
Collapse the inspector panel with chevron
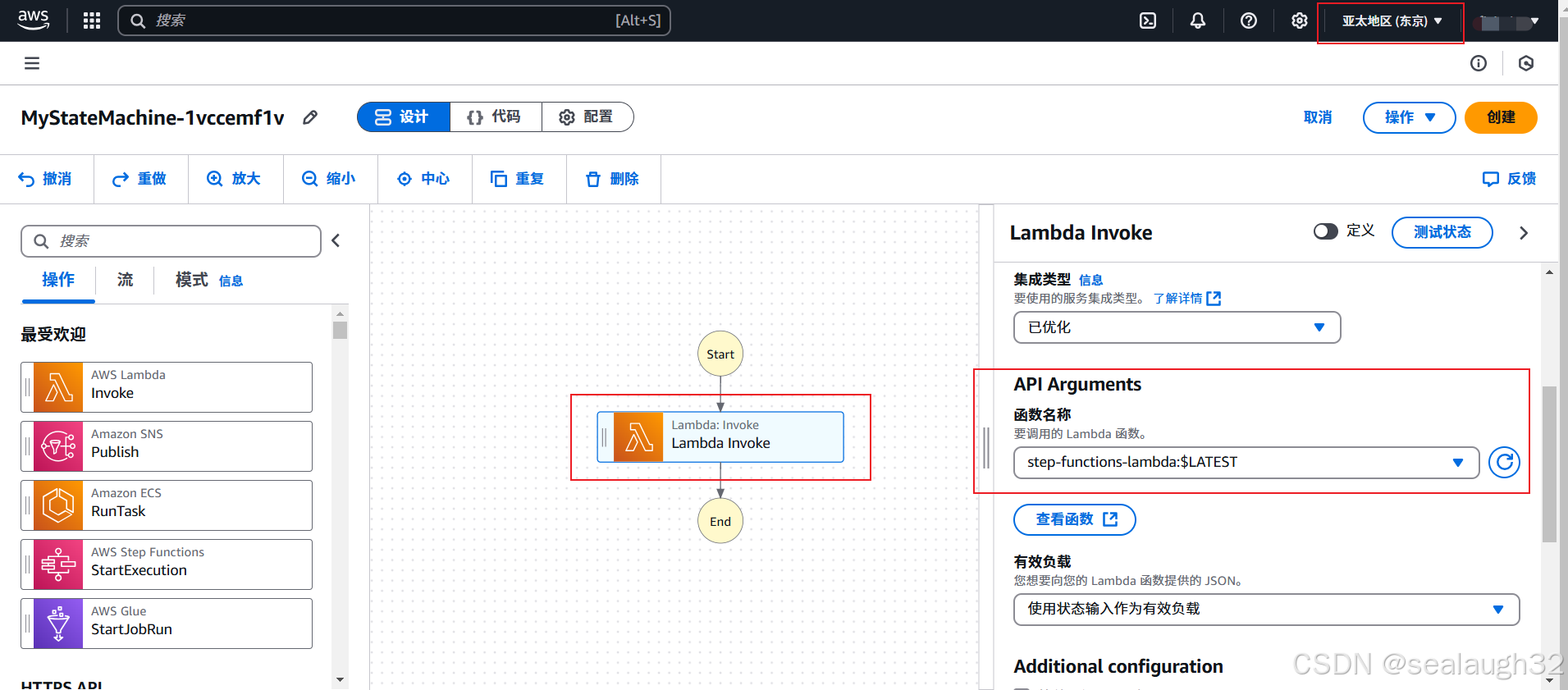1524,233
